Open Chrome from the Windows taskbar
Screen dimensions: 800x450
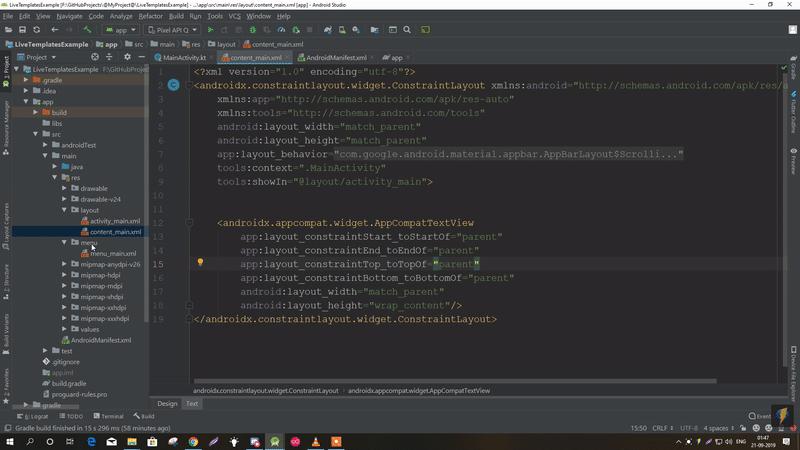193,442
